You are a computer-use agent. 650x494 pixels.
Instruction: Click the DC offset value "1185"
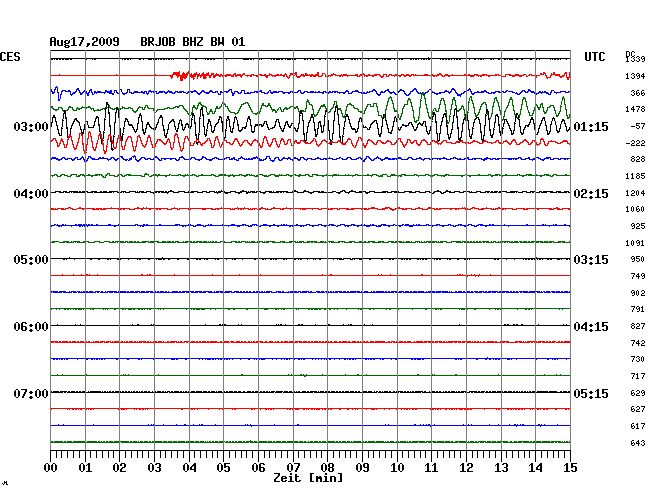point(635,177)
